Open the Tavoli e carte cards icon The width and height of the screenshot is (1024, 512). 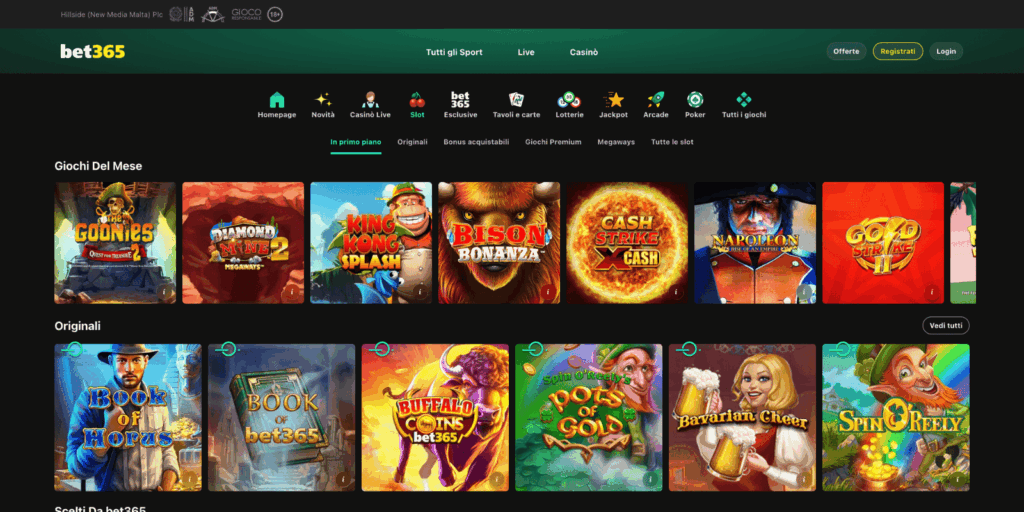coord(517,100)
